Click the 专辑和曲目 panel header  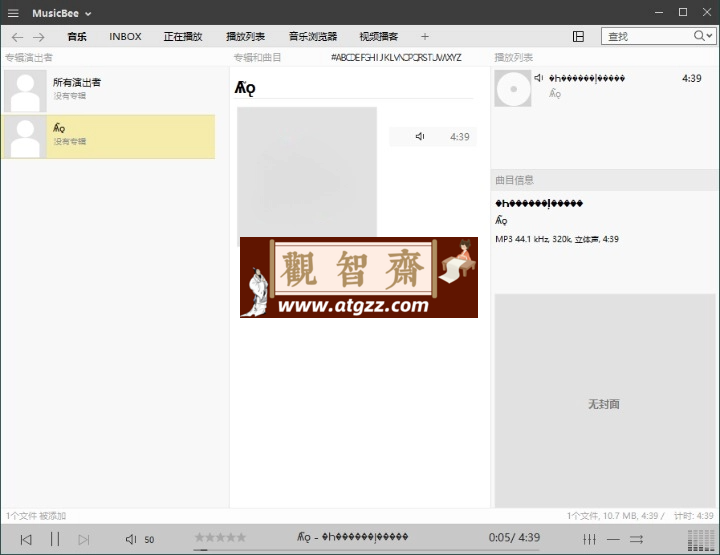point(257,58)
